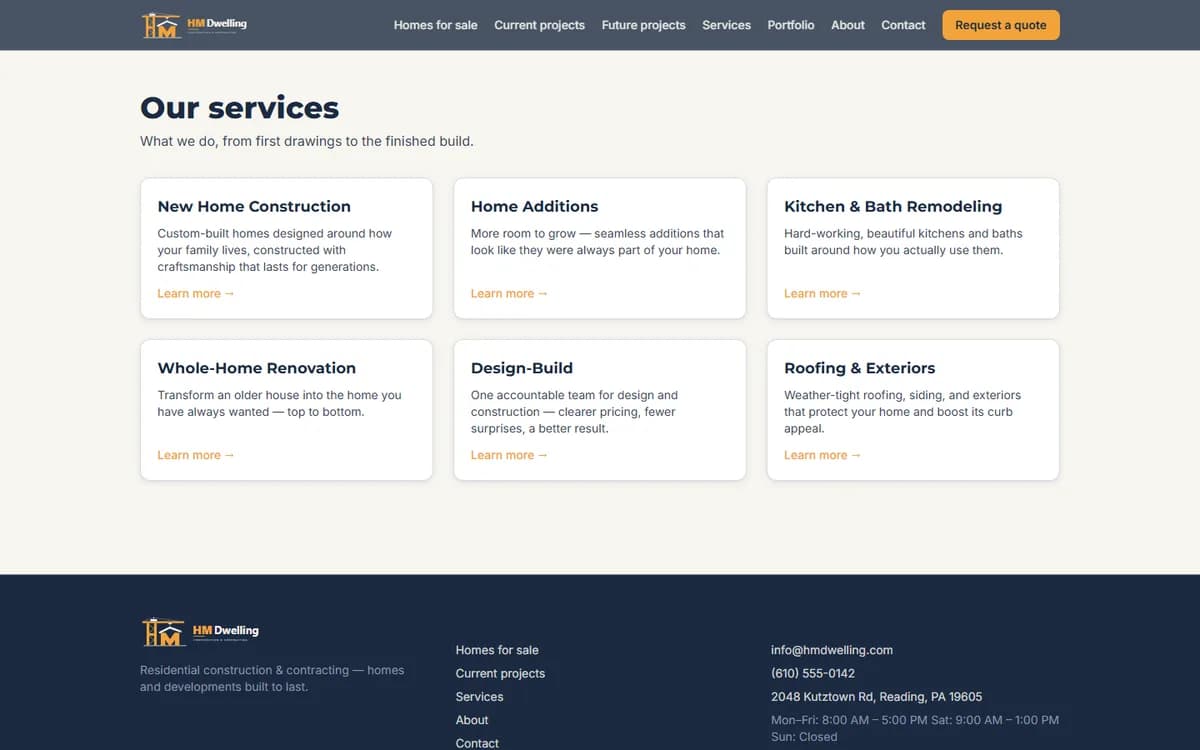Click the Request a quote button
This screenshot has width=1200, height=750.
[x=1000, y=25]
